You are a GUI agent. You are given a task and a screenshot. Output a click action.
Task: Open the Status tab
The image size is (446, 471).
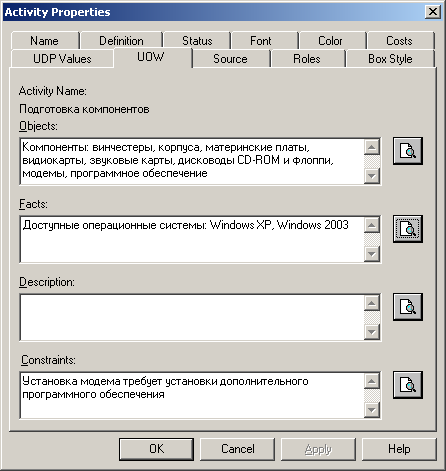[x=197, y=41]
